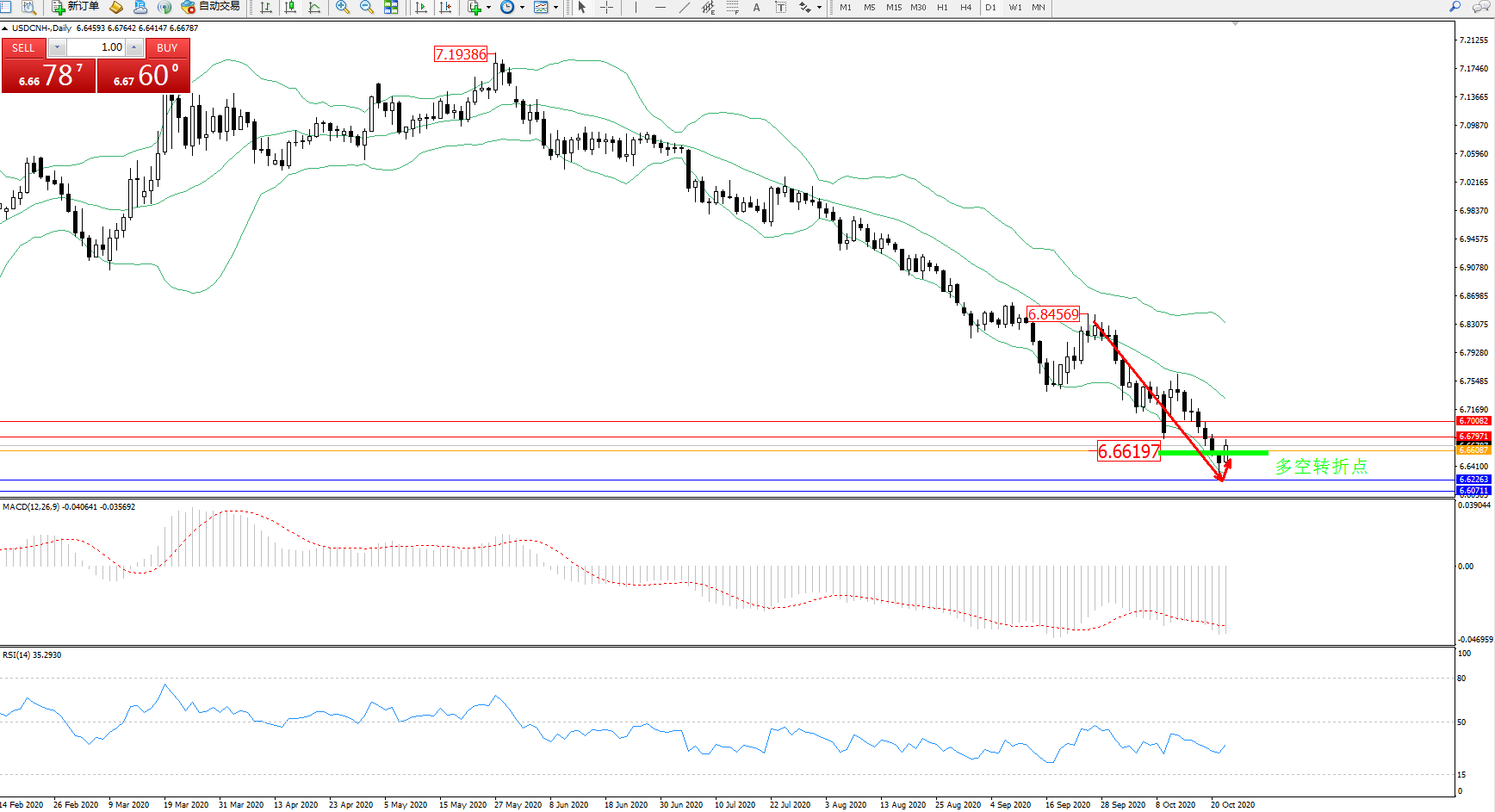Toggle chart auto scroll
The height and width of the screenshot is (812, 1495).
click(x=421, y=8)
